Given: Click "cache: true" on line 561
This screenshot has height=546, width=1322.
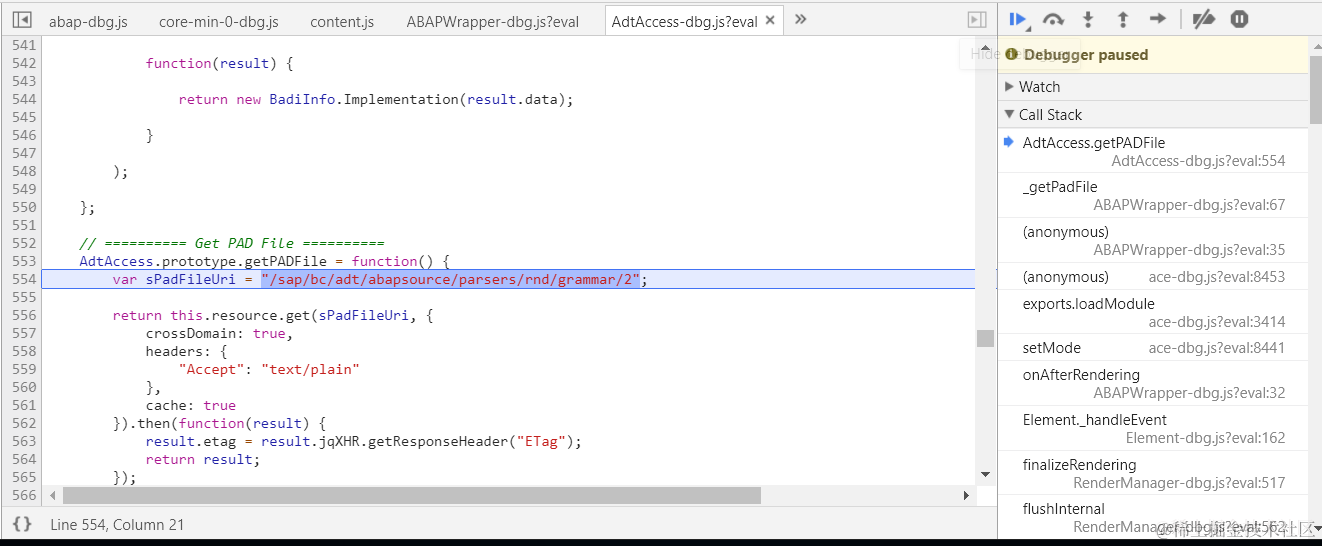Looking at the screenshot, I should pyautogui.click(x=191, y=405).
